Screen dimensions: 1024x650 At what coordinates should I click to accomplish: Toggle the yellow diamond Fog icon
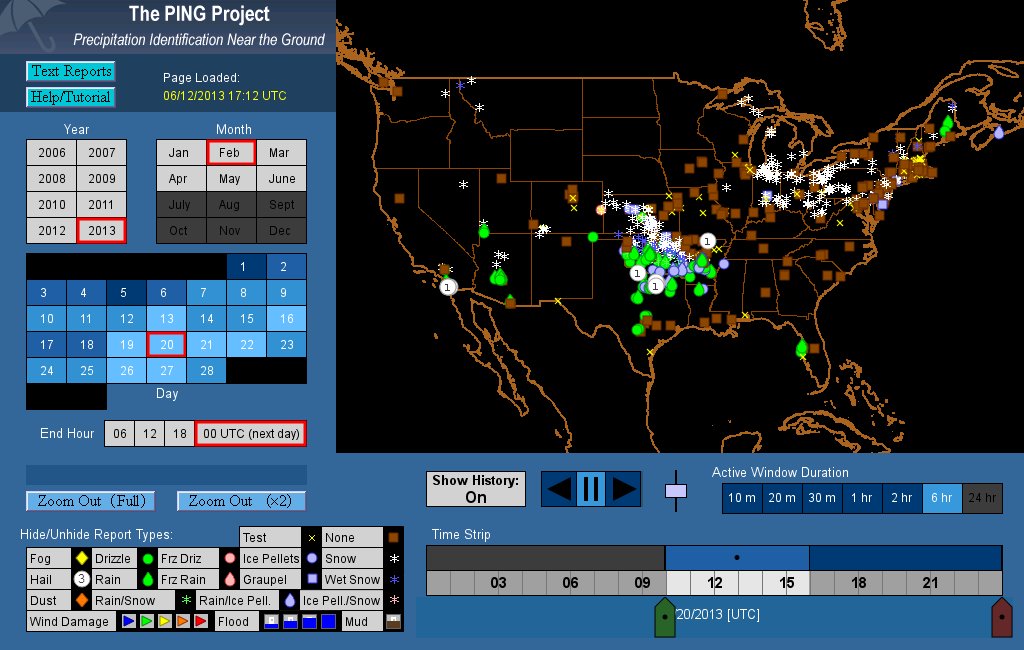(x=81, y=559)
